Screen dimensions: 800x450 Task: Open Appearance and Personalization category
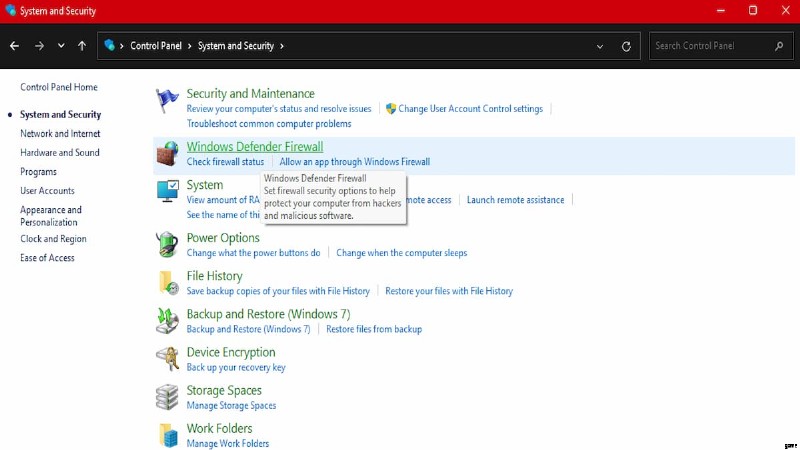tap(51, 216)
